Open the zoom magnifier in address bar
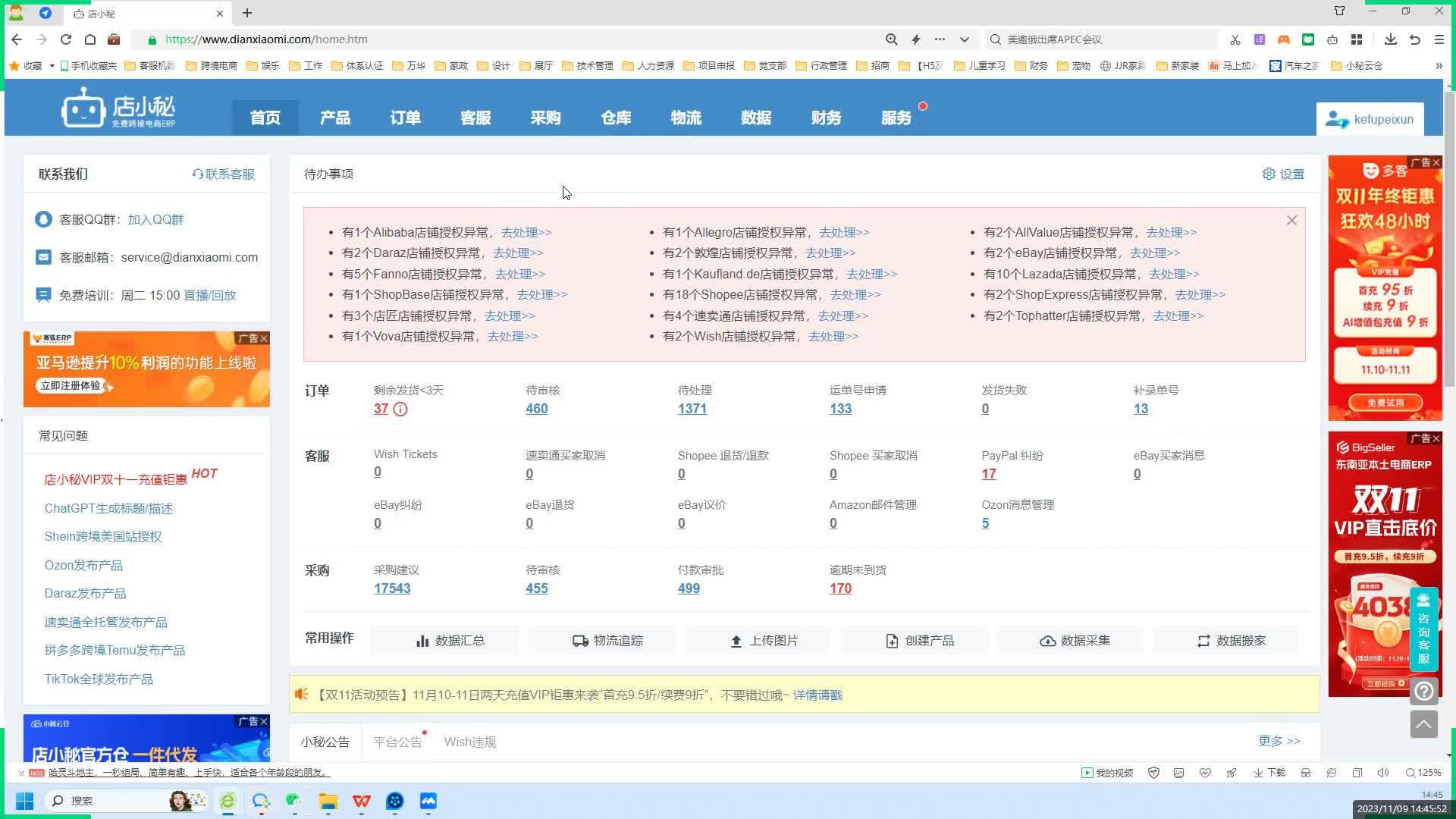 coord(892,39)
